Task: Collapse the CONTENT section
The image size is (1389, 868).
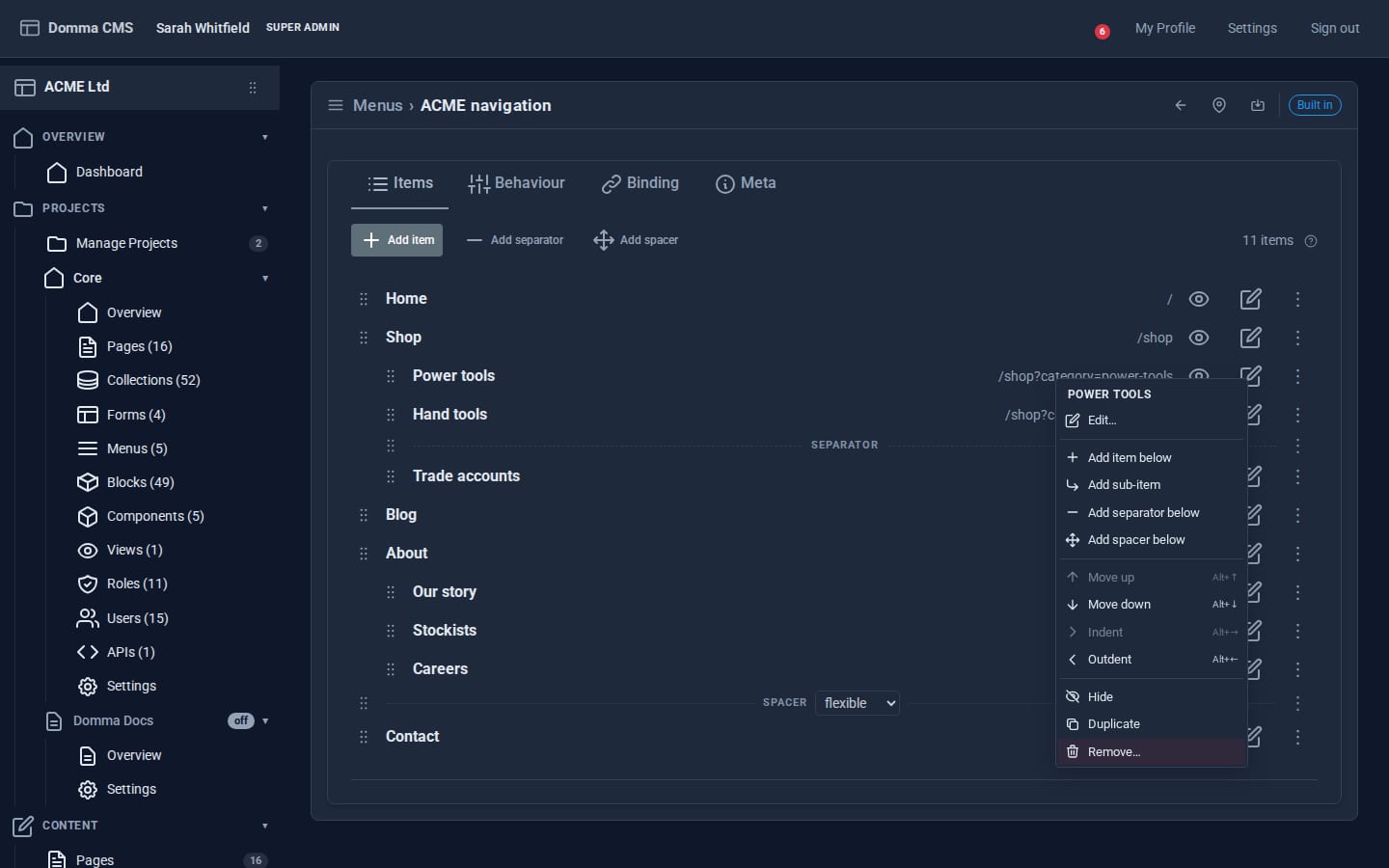Action: click(265, 826)
